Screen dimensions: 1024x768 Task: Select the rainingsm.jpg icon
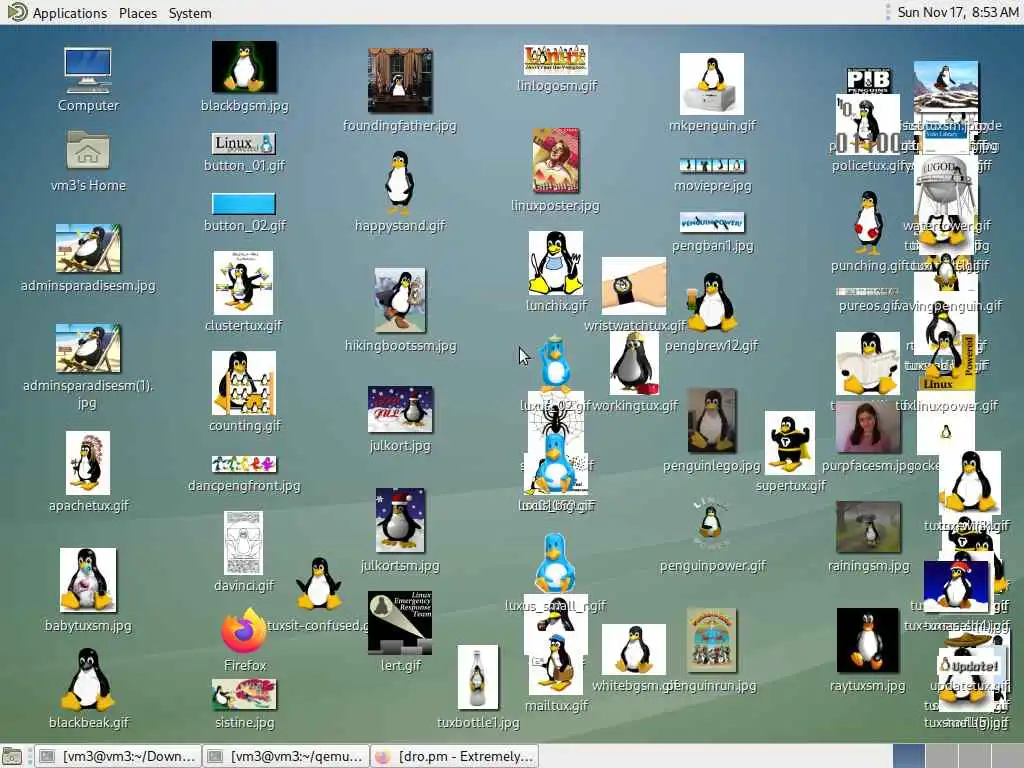tap(867, 527)
